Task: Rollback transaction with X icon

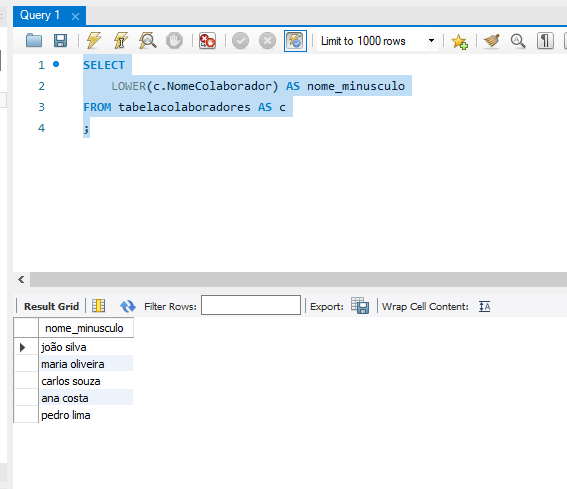Action: point(268,41)
